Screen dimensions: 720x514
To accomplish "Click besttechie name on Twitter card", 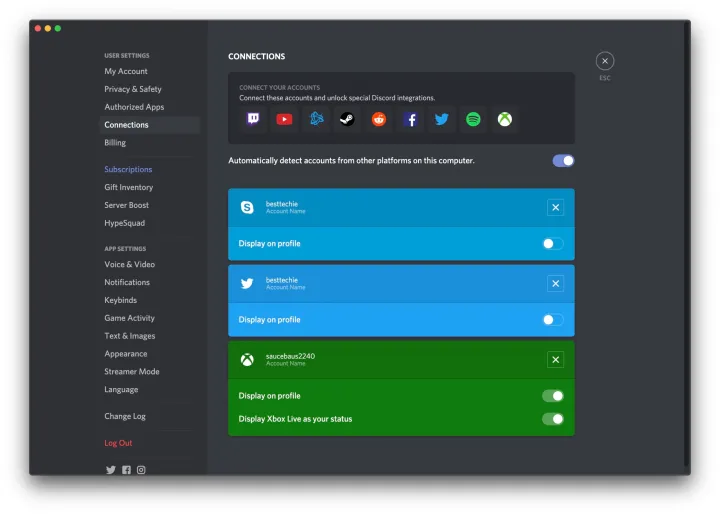I will [x=281, y=280].
